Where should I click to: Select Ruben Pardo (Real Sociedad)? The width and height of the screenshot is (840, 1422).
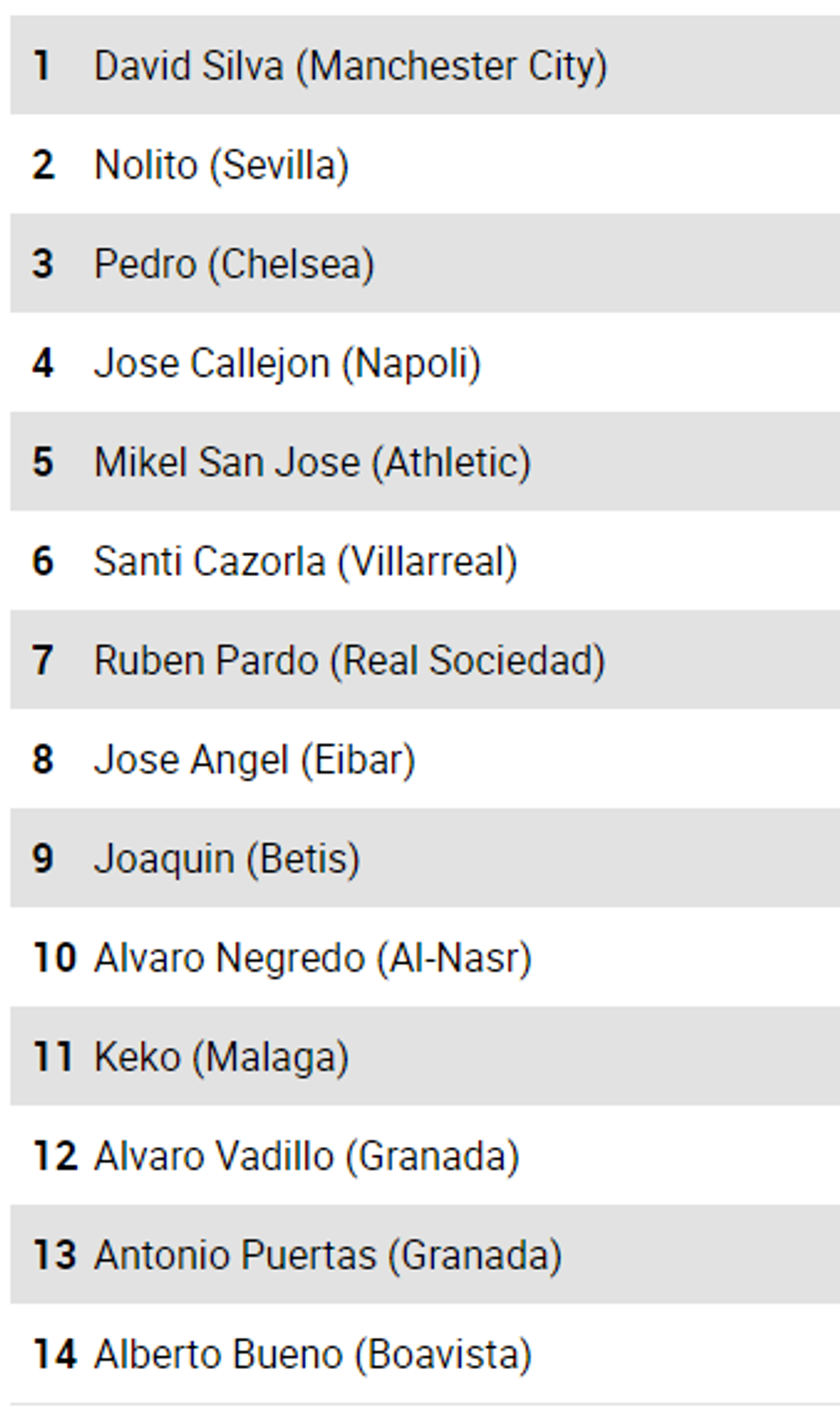point(349,661)
